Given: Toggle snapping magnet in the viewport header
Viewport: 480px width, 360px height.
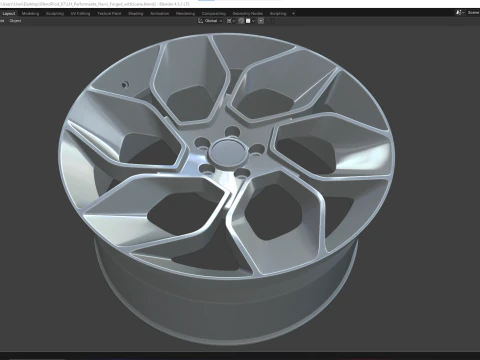Looking at the screenshot, I should (242, 21).
